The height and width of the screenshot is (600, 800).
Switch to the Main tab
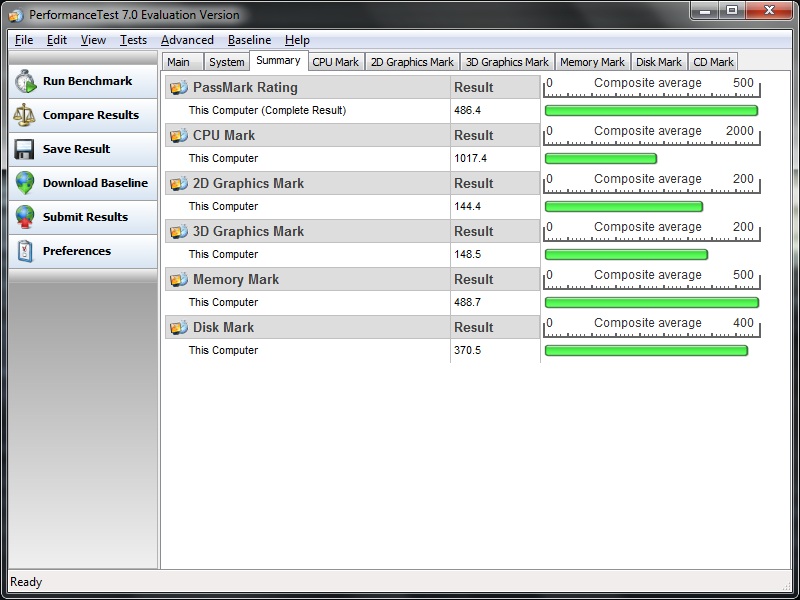(183, 62)
